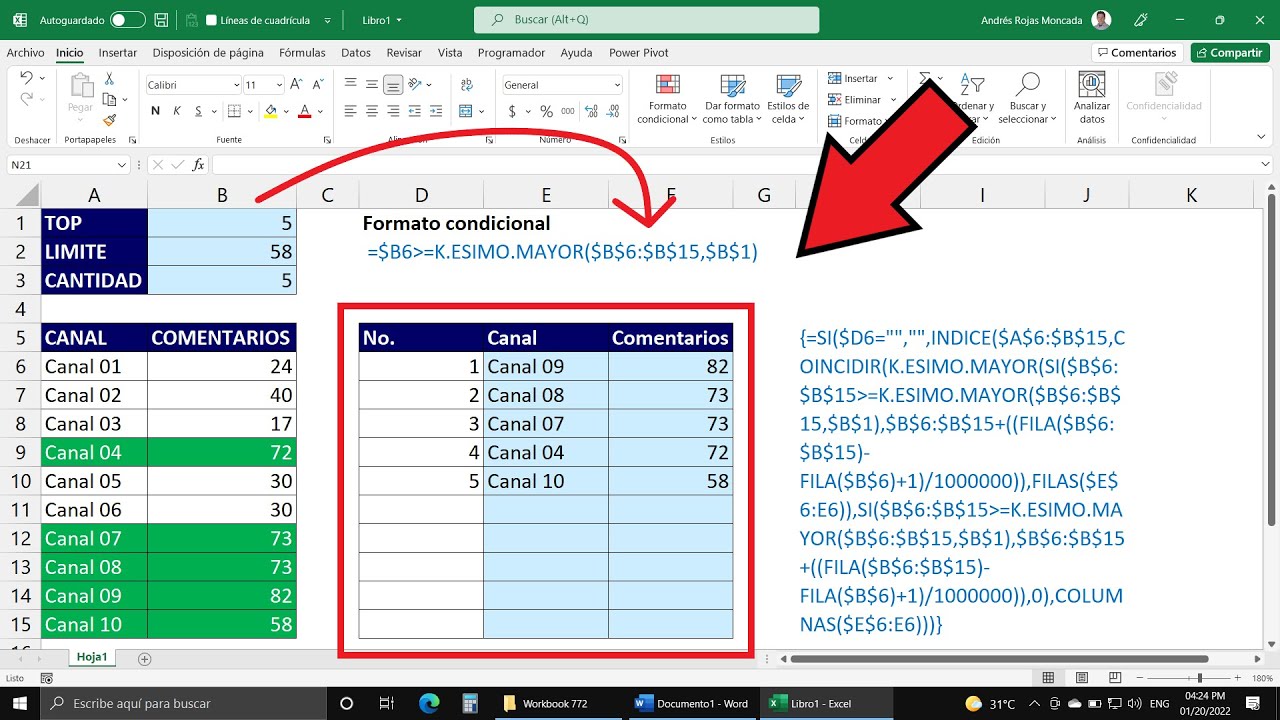The height and width of the screenshot is (720, 1280).
Task: Click the AutoSum sigma icon
Action: coord(925,78)
